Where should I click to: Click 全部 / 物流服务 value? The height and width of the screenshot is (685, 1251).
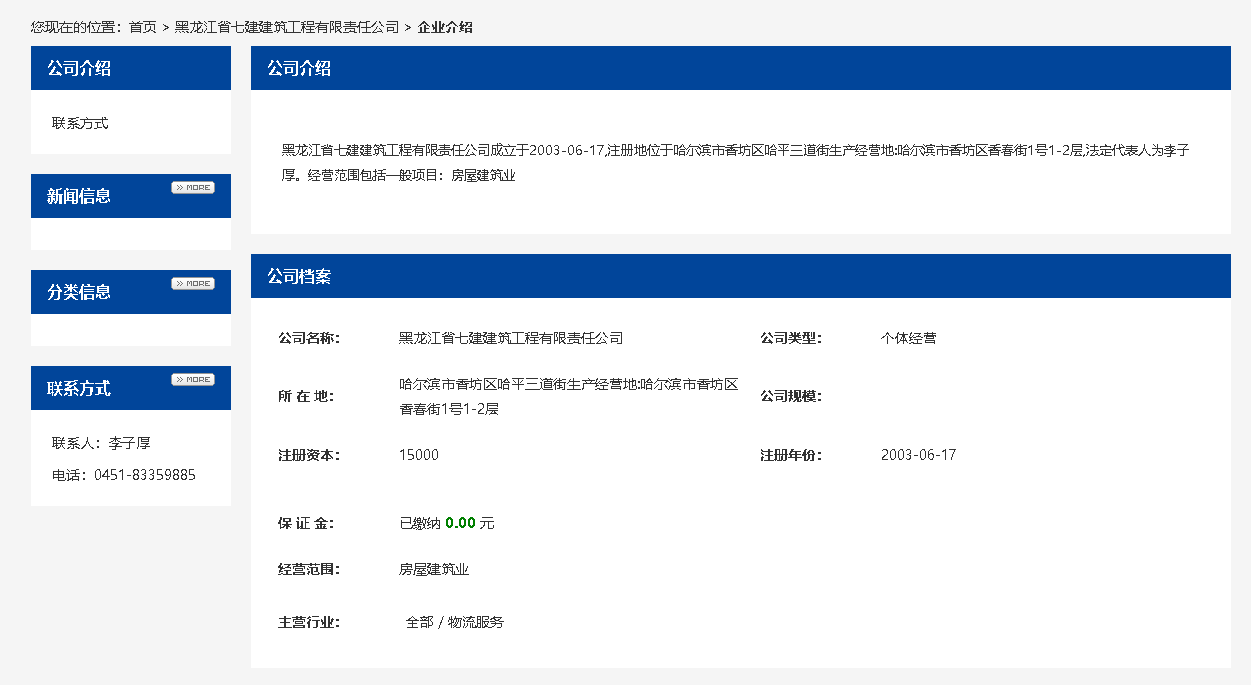[455, 622]
